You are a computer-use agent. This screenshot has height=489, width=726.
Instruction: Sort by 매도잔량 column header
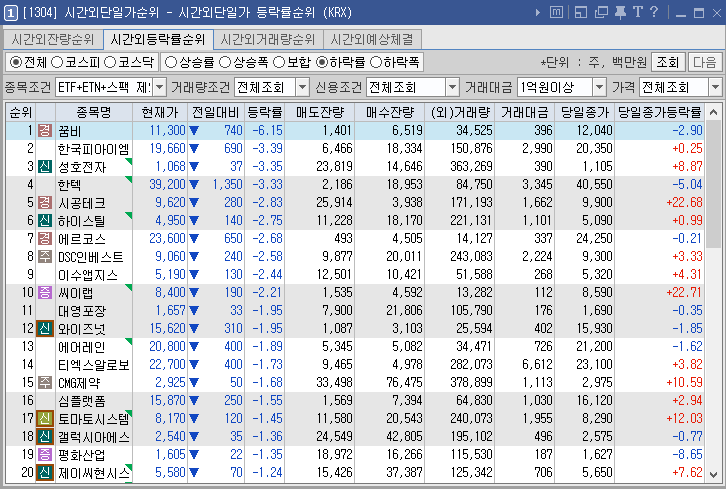(x=319, y=113)
